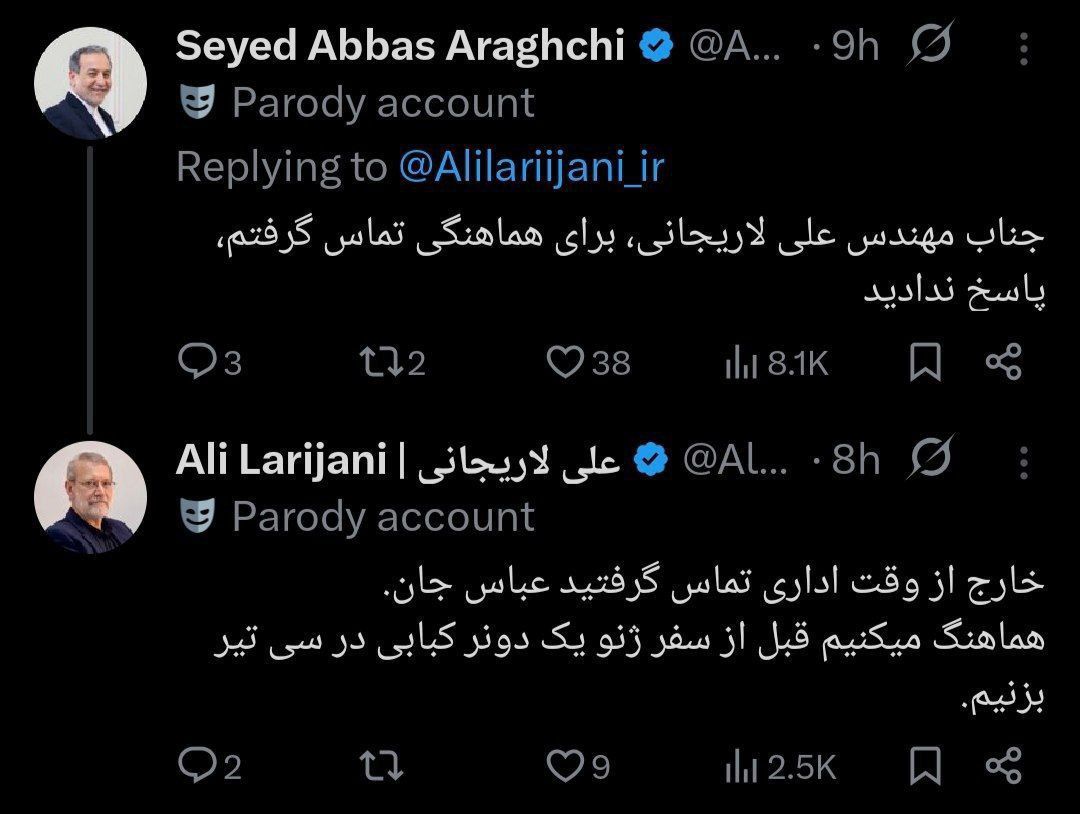
Task: Share Ali Larijani's tweet
Action: (1003, 766)
